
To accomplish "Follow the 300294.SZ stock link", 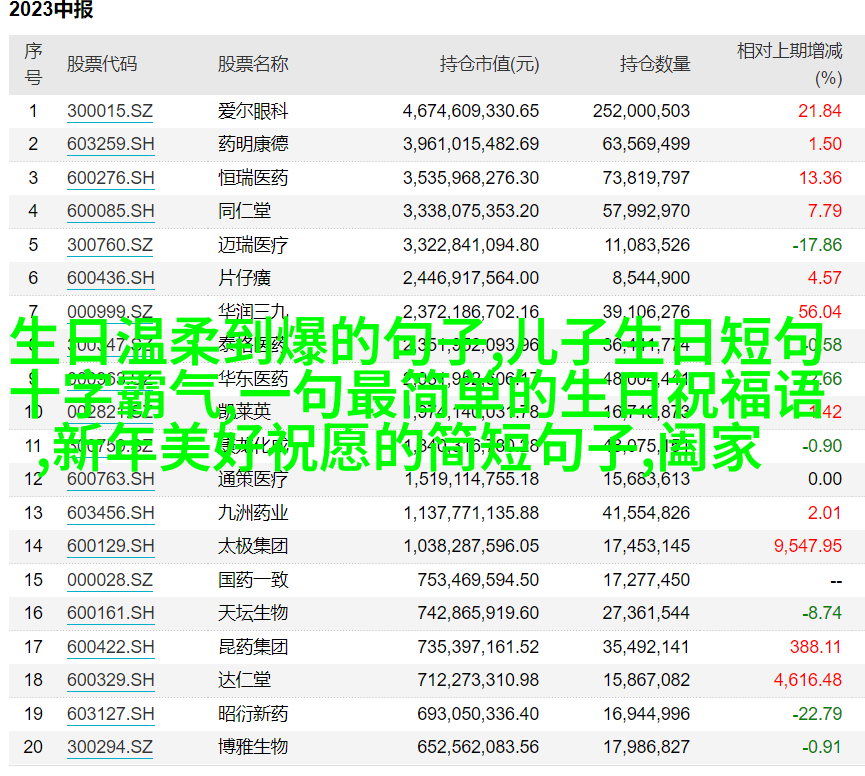I will point(110,747).
